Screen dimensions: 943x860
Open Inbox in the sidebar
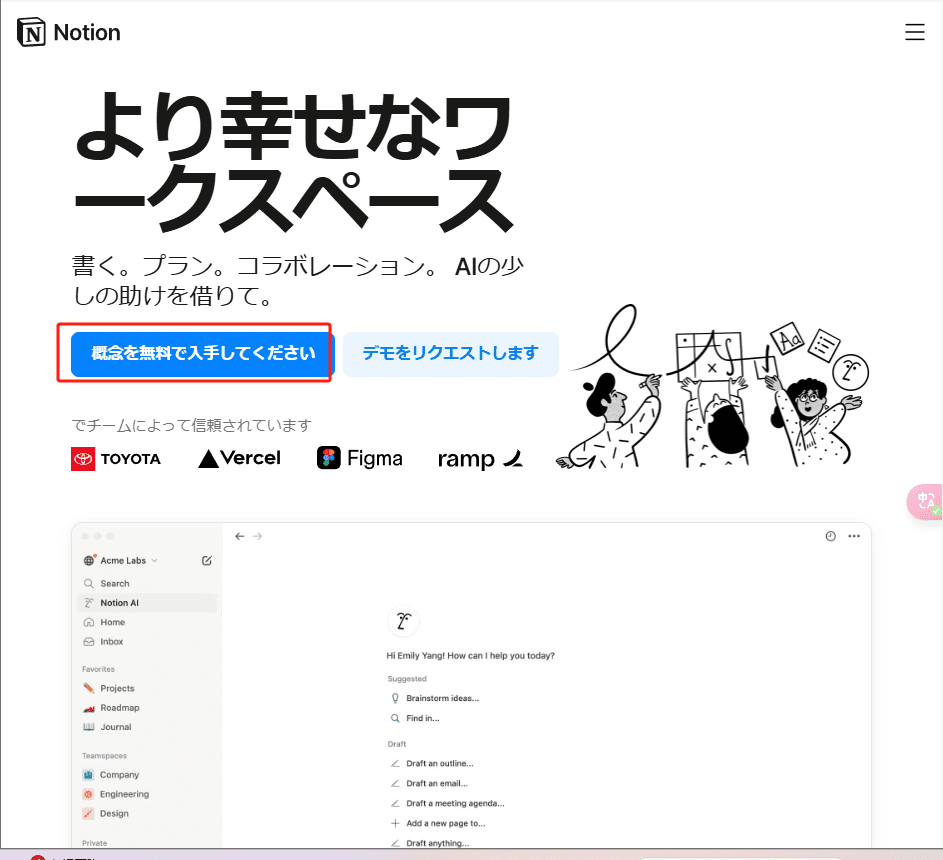[x=147, y=642]
